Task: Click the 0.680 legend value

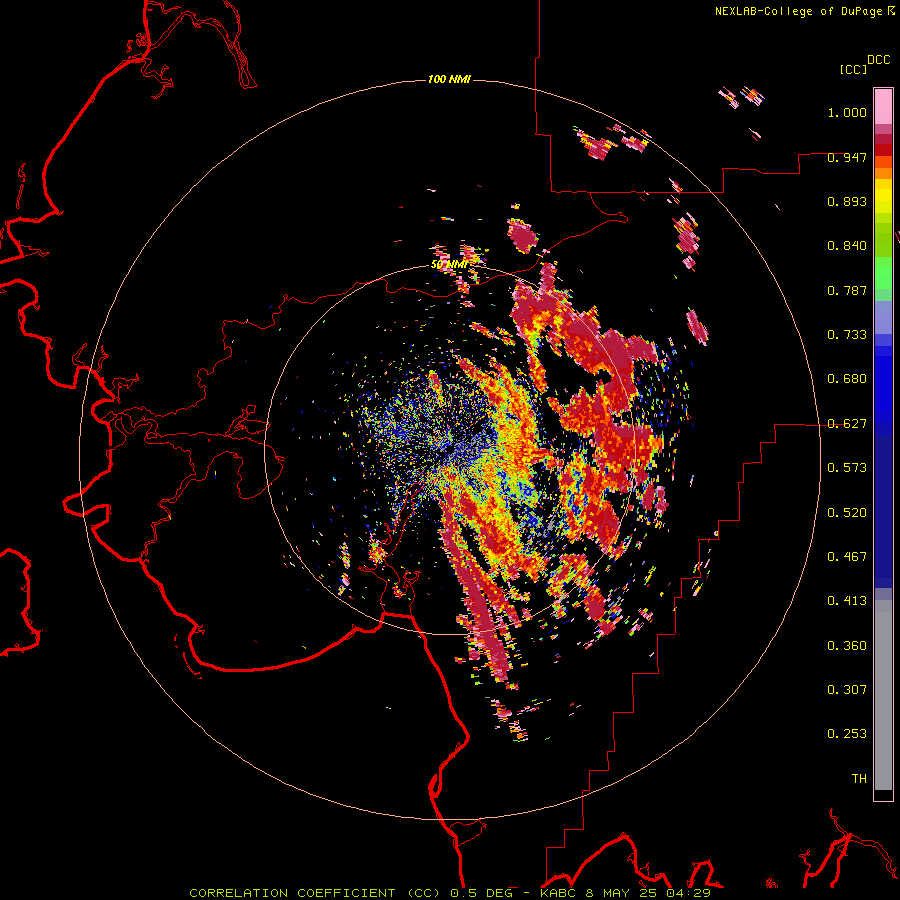Action: click(847, 379)
